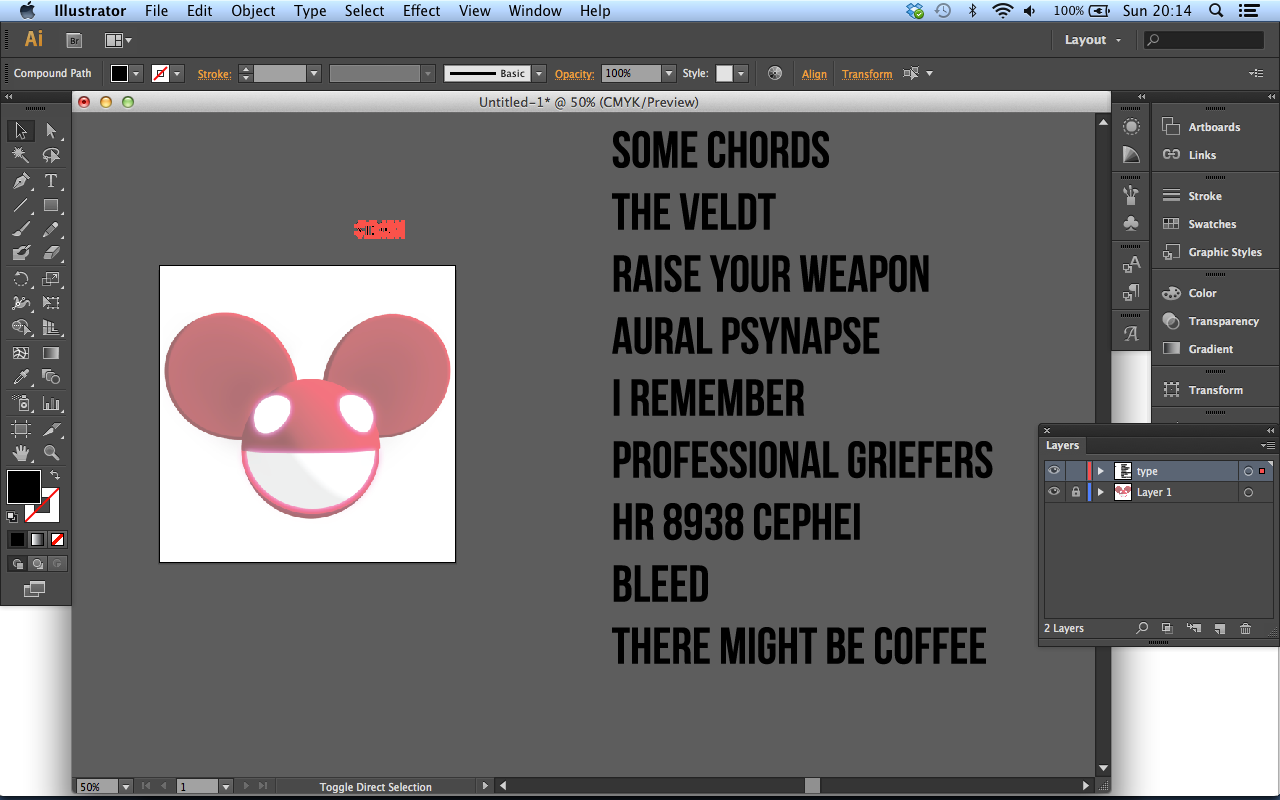This screenshot has height=800, width=1280.
Task: Select the Line Segment tool
Action: pyautogui.click(x=20, y=205)
